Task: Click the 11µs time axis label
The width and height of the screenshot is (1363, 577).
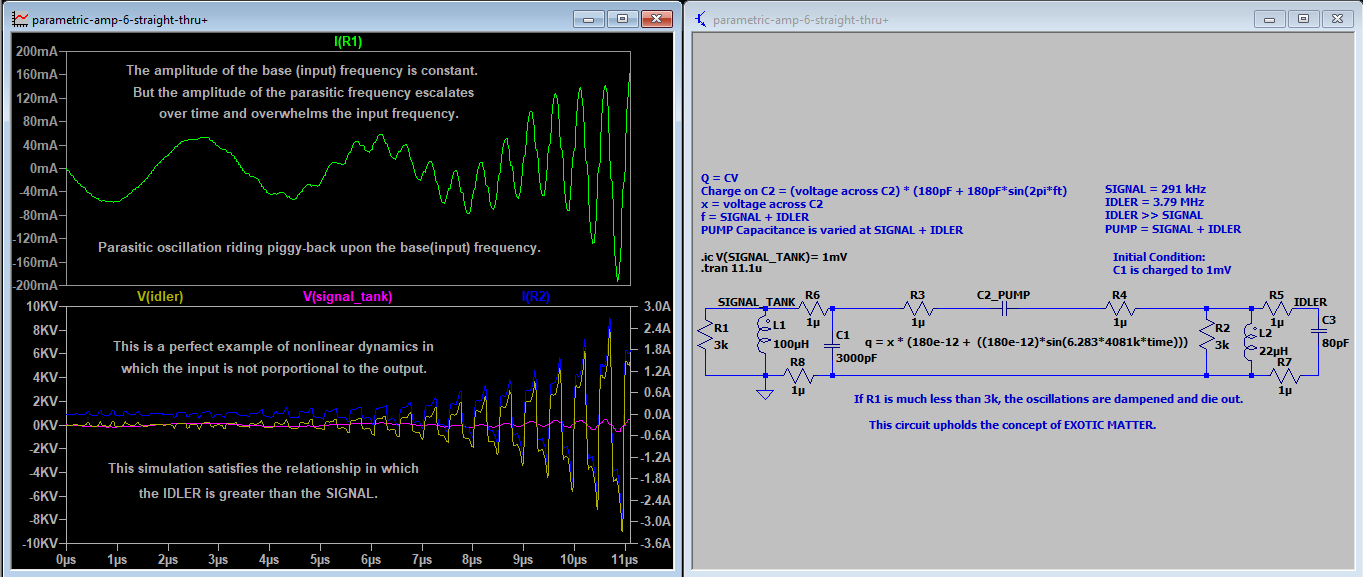Action: [x=625, y=560]
